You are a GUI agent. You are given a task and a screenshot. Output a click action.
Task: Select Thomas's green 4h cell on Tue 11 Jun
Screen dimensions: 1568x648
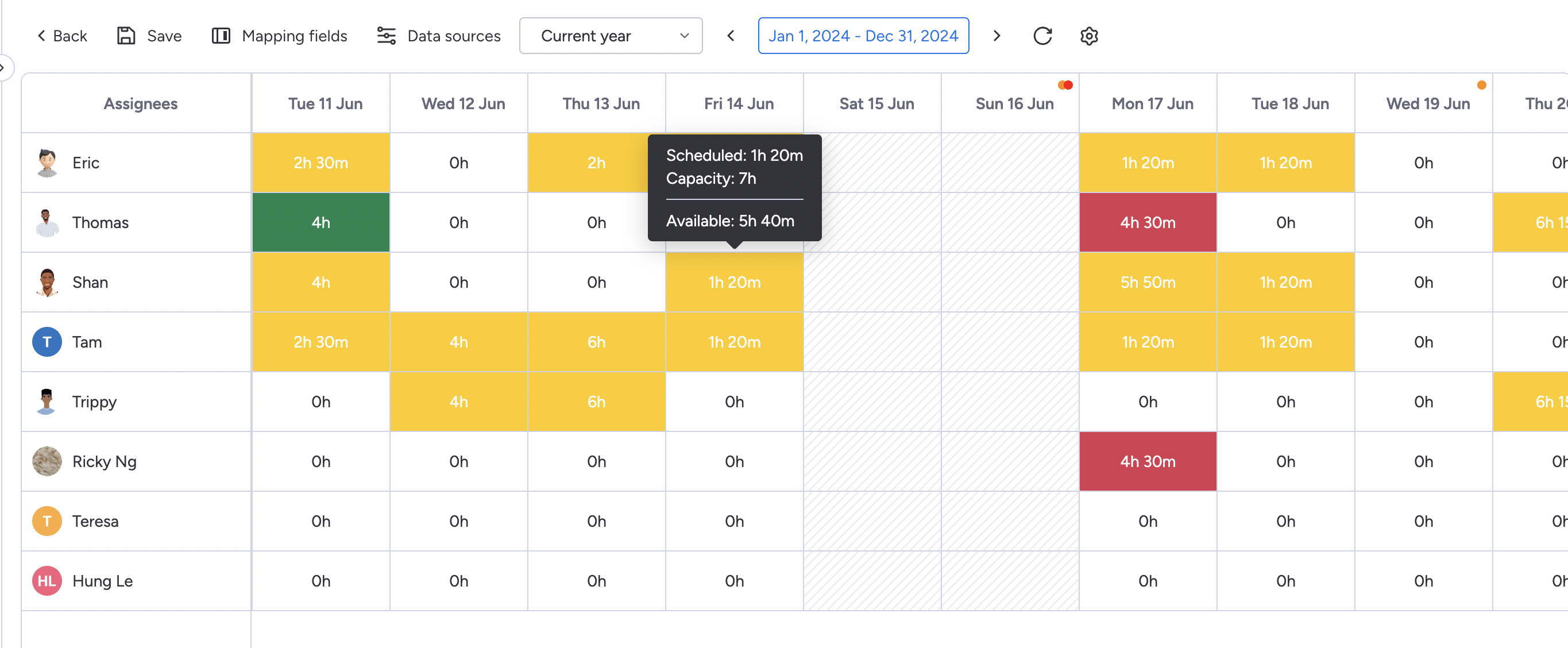coord(320,222)
